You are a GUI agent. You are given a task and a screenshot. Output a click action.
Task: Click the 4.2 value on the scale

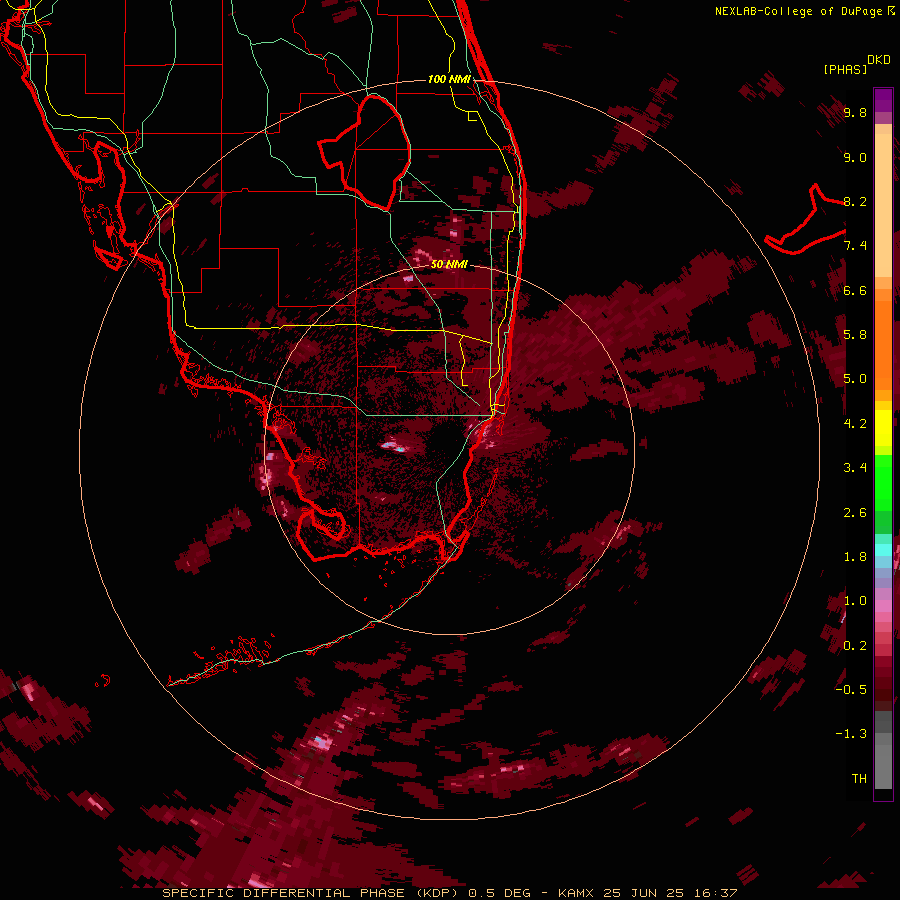tap(855, 424)
